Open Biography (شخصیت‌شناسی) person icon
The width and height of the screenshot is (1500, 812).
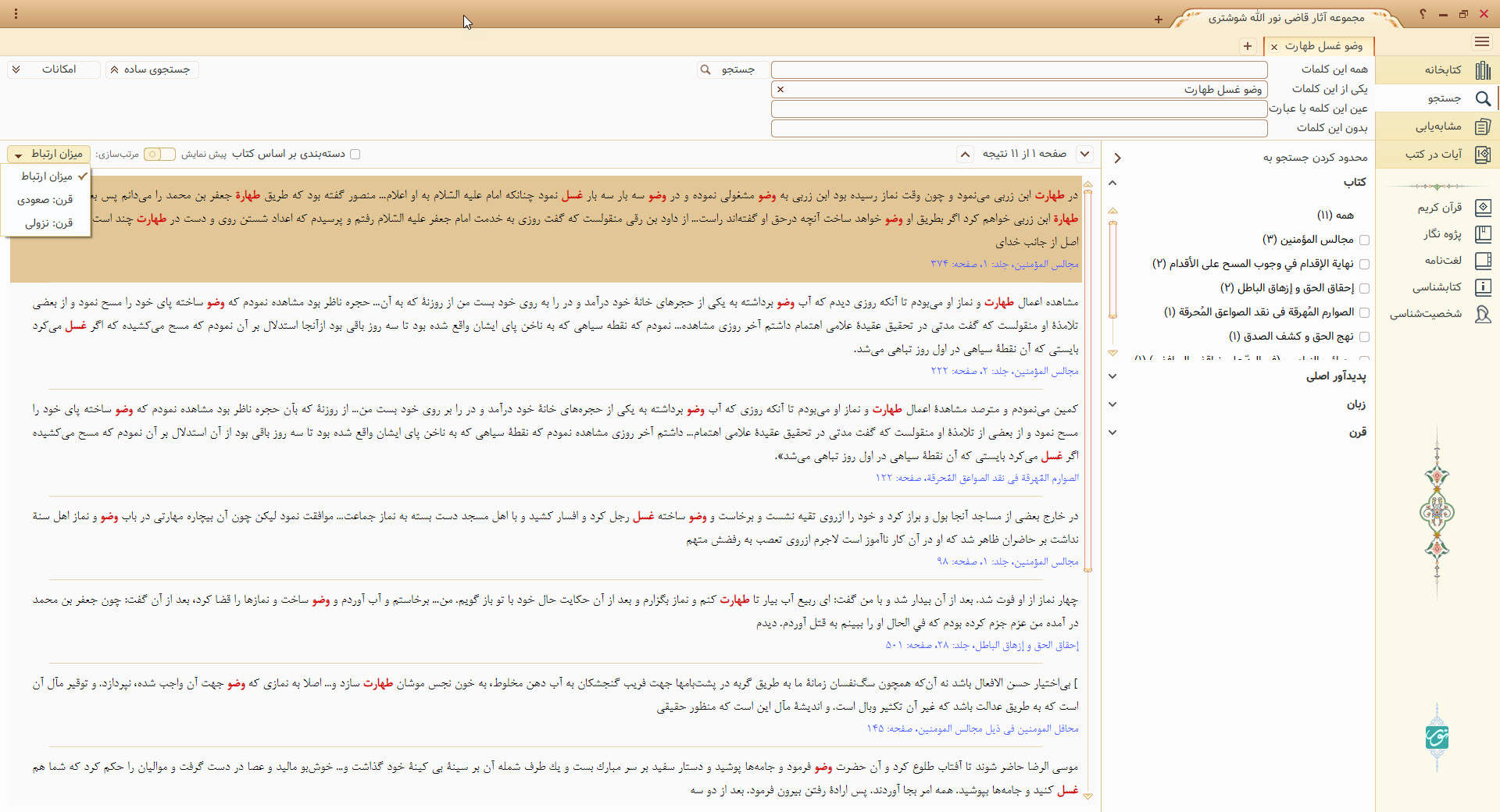(x=1483, y=314)
